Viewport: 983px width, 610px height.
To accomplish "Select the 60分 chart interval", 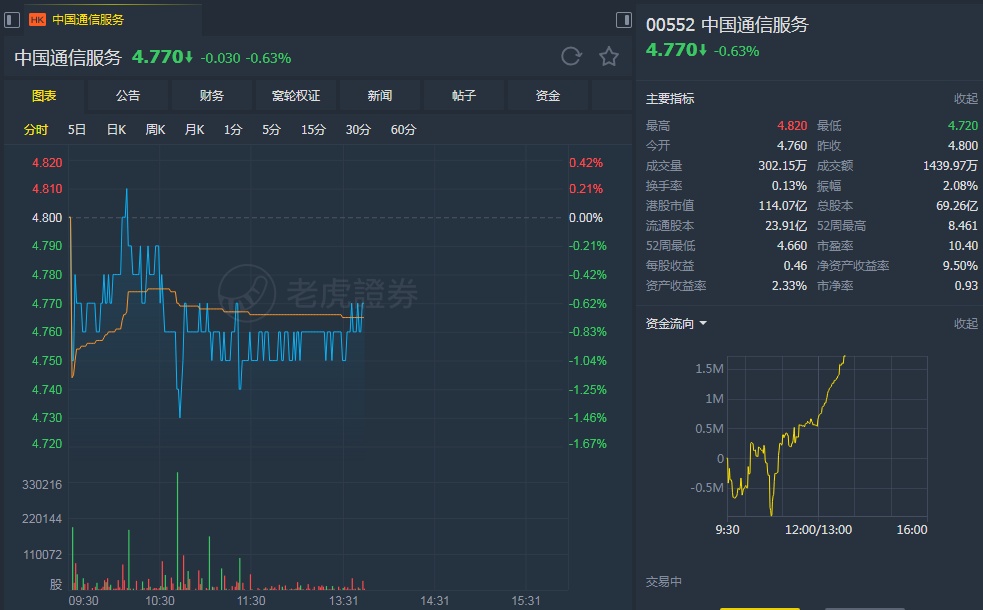I will (403, 130).
